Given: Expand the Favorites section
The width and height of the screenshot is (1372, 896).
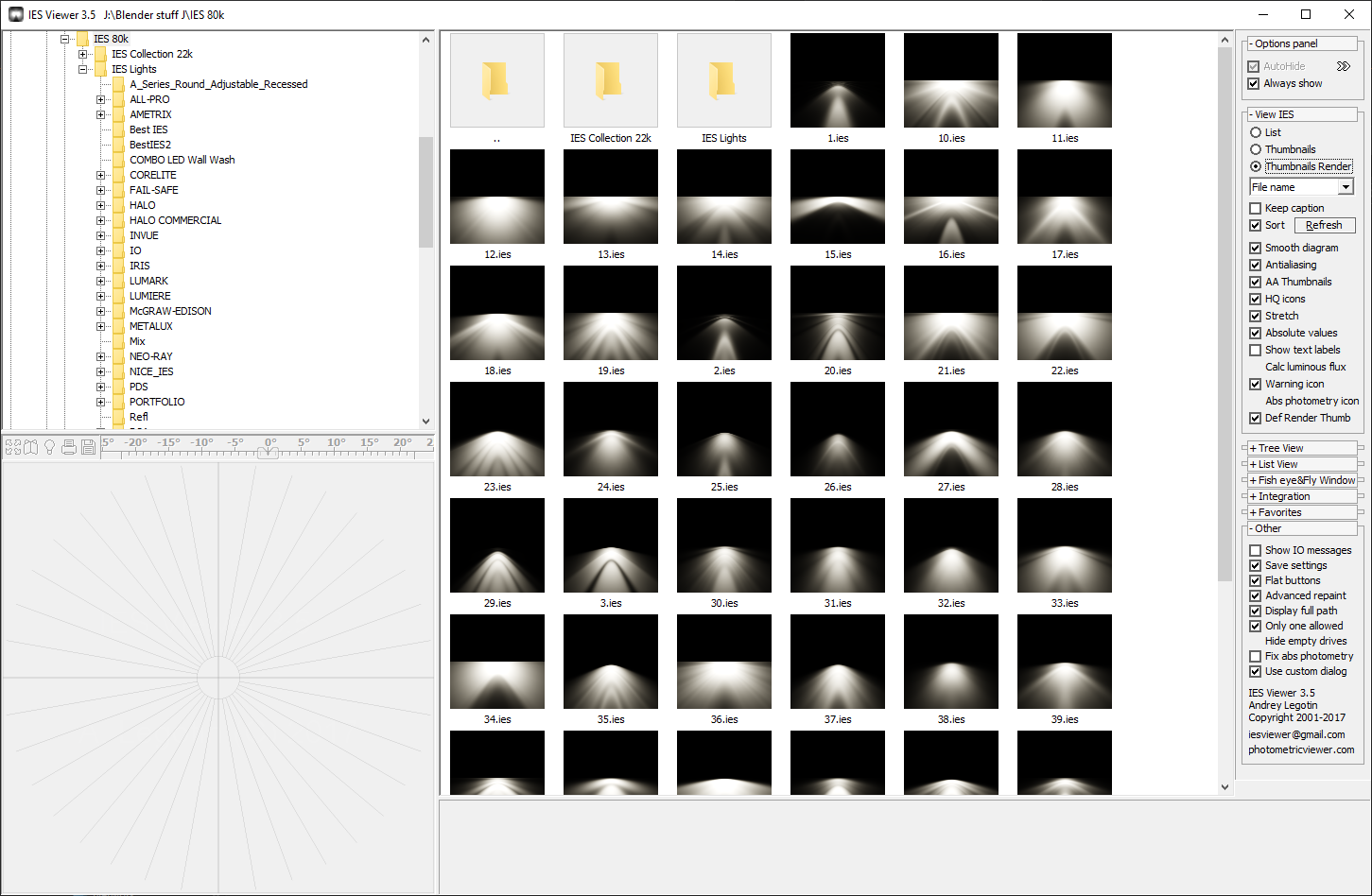Looking at the screenshot, I should (x=1300, y=512).
